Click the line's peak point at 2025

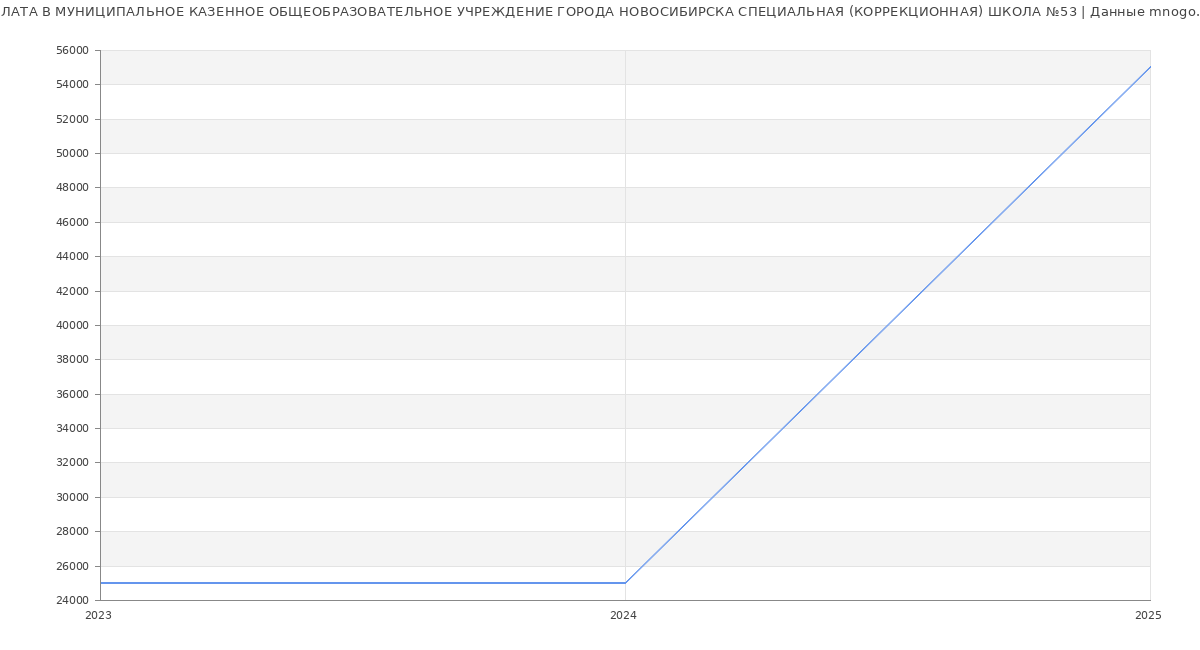pyautogui.click(x=1149, y=67)
